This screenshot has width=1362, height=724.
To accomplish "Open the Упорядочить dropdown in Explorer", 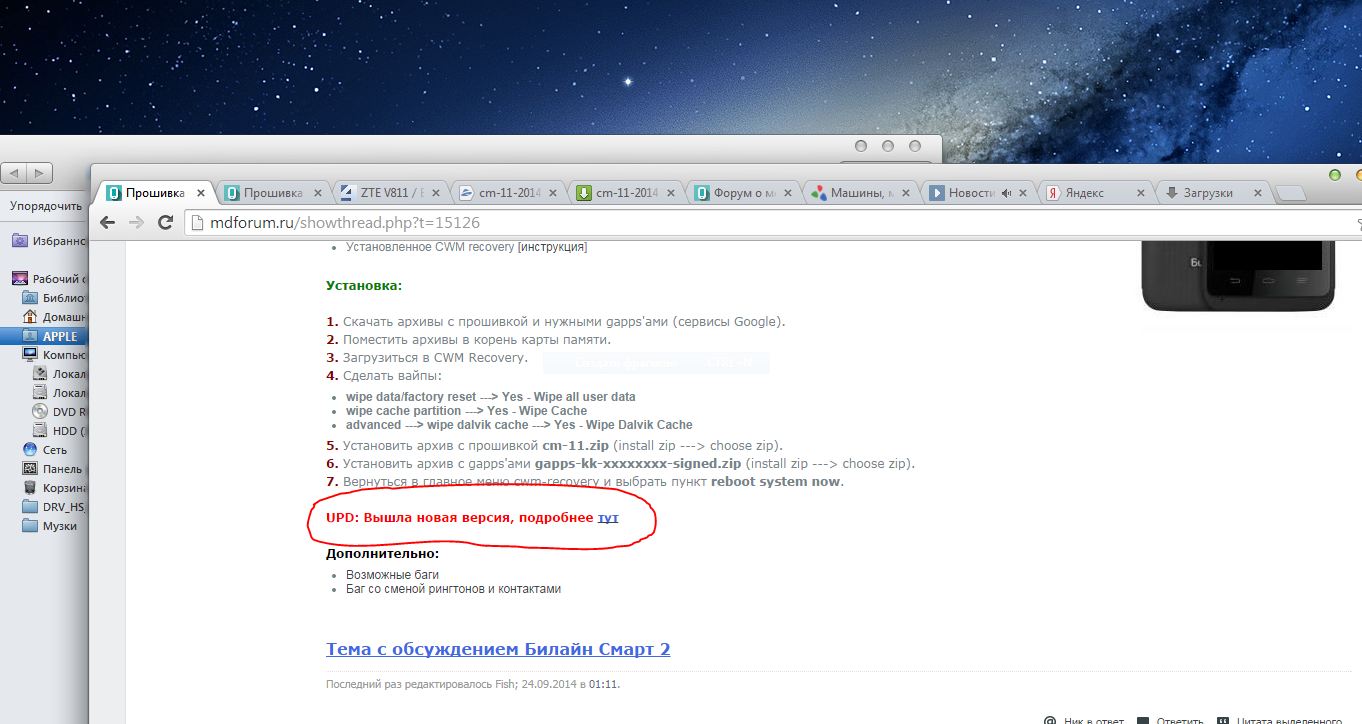I will [x=45, y=206].
